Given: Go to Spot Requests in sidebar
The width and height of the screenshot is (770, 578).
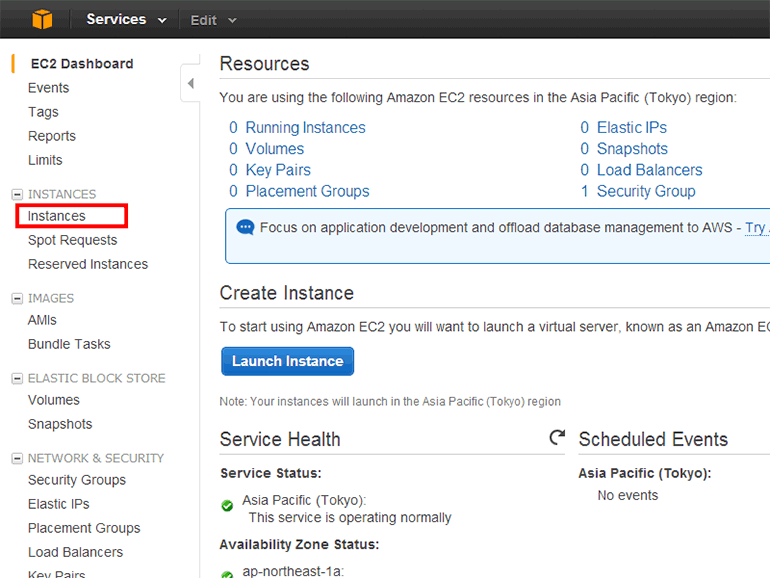Looking at the screenshot, I should tap(72, 240).
